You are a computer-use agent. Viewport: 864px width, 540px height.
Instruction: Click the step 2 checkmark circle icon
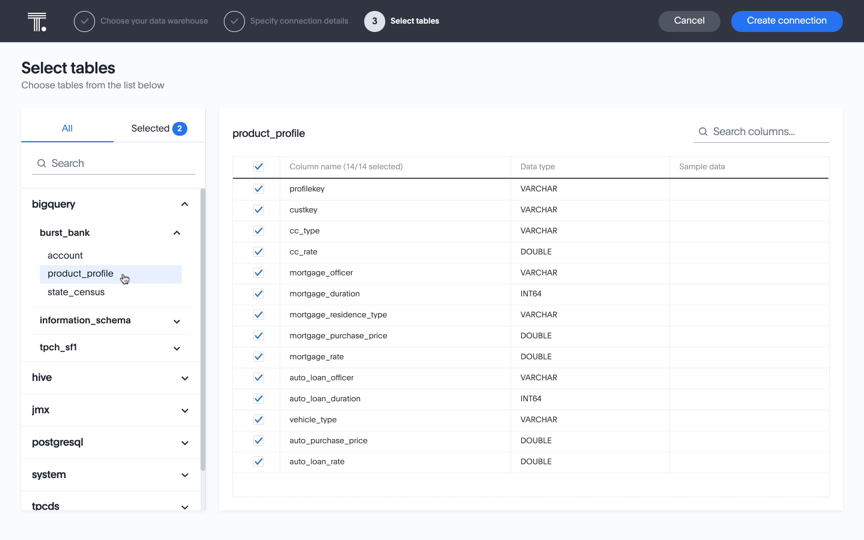click(234, 21)
